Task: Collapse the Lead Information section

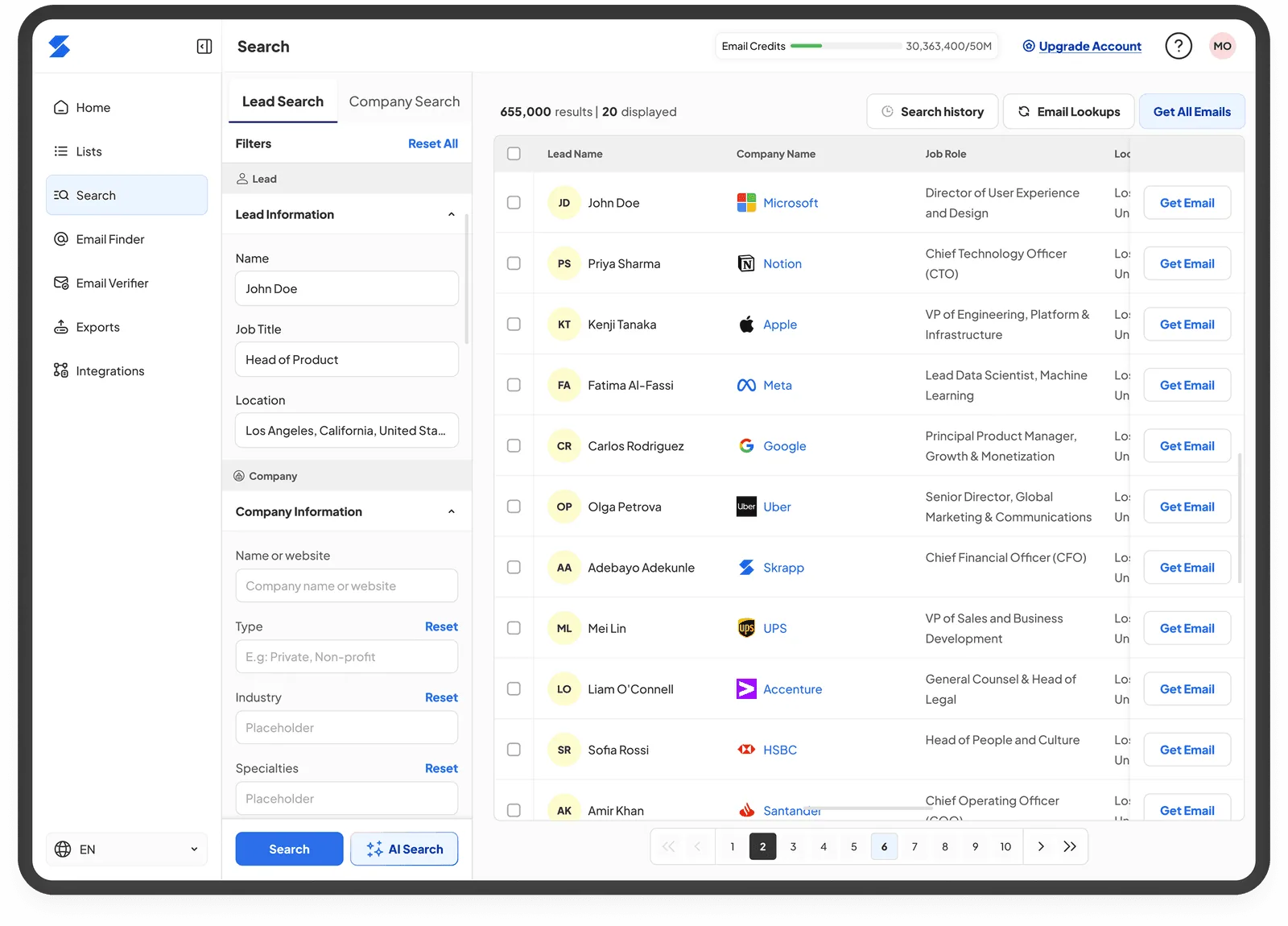Action: click(451, 215)
